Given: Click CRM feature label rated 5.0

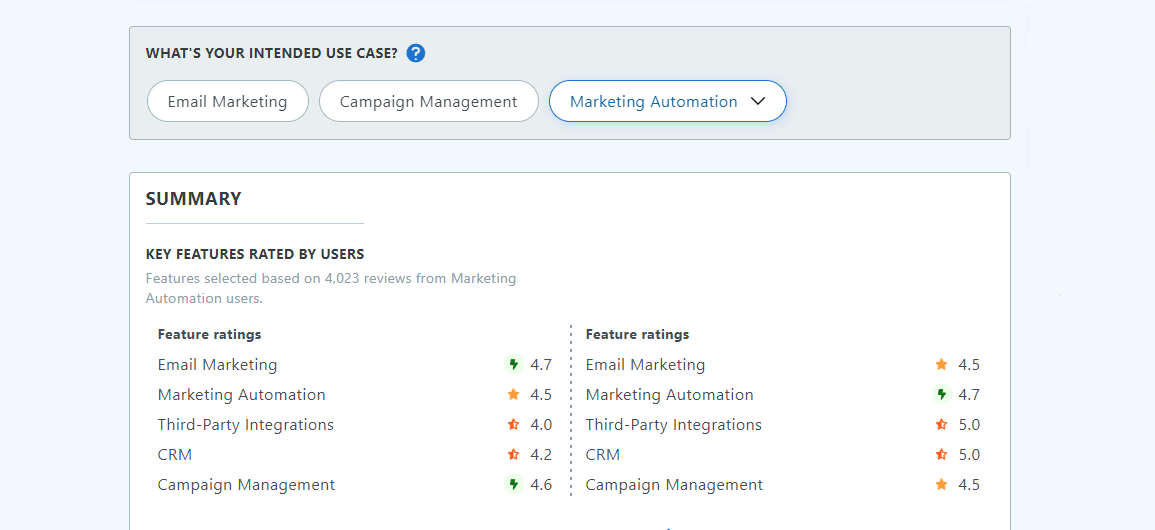Looking at the screenshot, I should coord(603,455).
